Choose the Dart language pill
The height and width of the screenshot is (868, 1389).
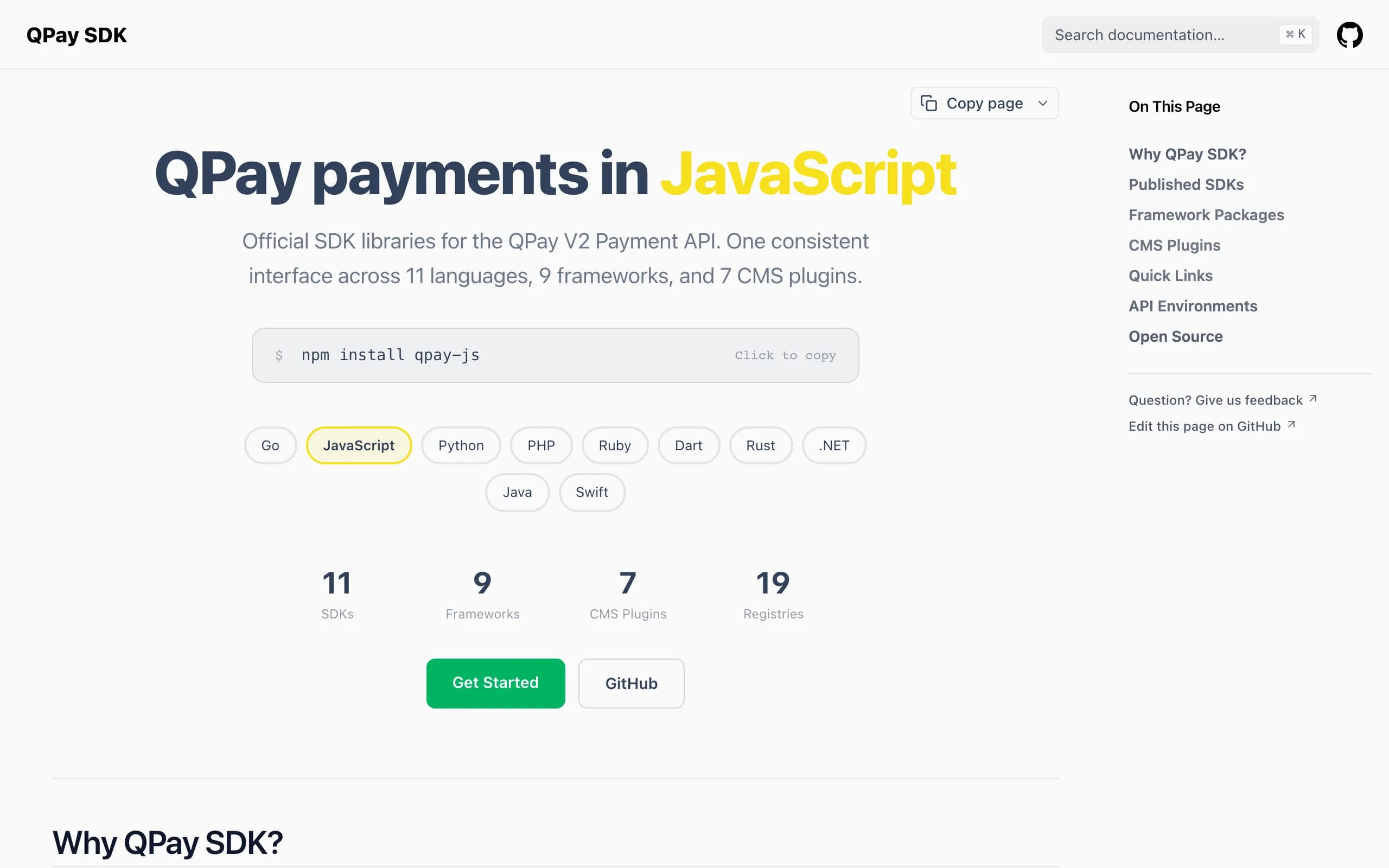[x=689, y=445]
